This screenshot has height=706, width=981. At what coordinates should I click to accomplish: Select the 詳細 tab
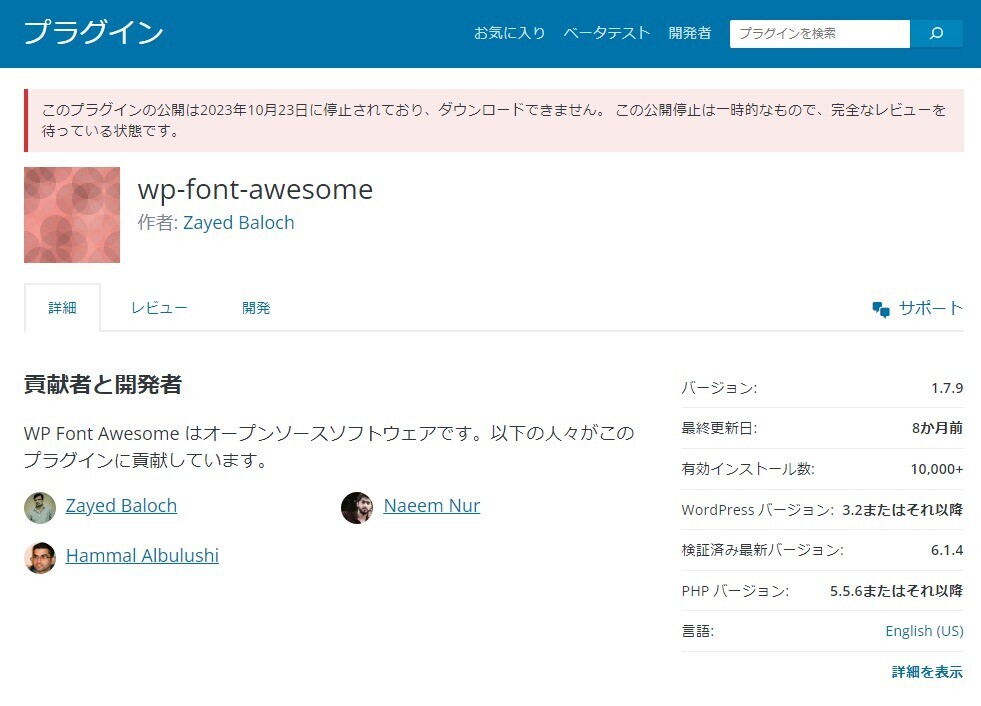click(62, 307)
